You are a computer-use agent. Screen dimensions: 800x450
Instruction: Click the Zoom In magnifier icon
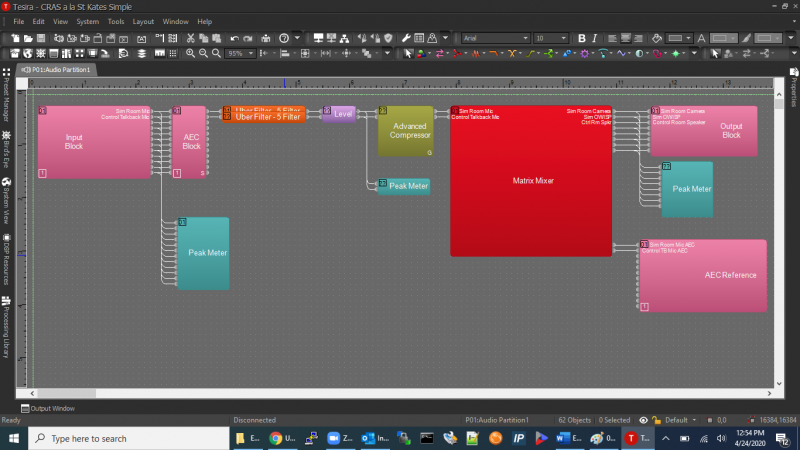click(x=190, y=53)
